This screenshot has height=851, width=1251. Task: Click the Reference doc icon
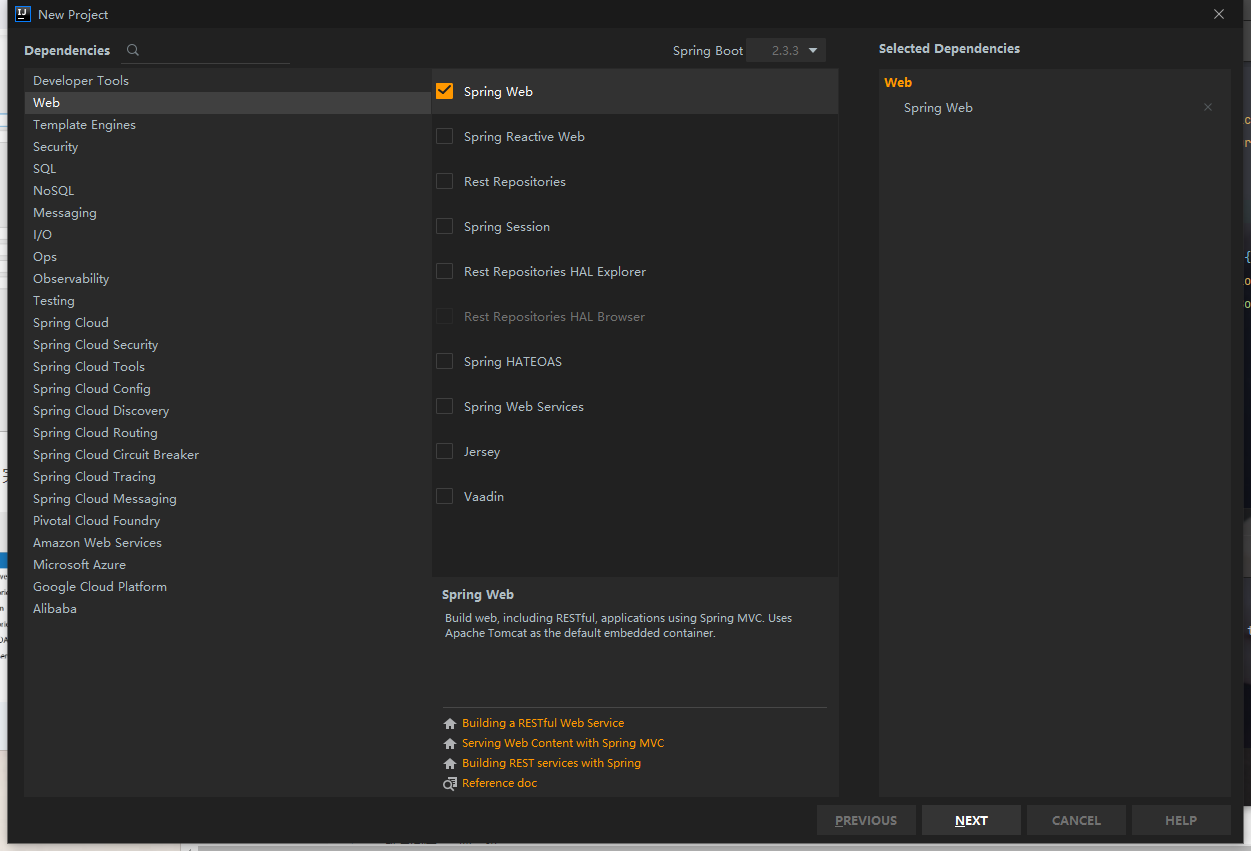tap(450, 783)
